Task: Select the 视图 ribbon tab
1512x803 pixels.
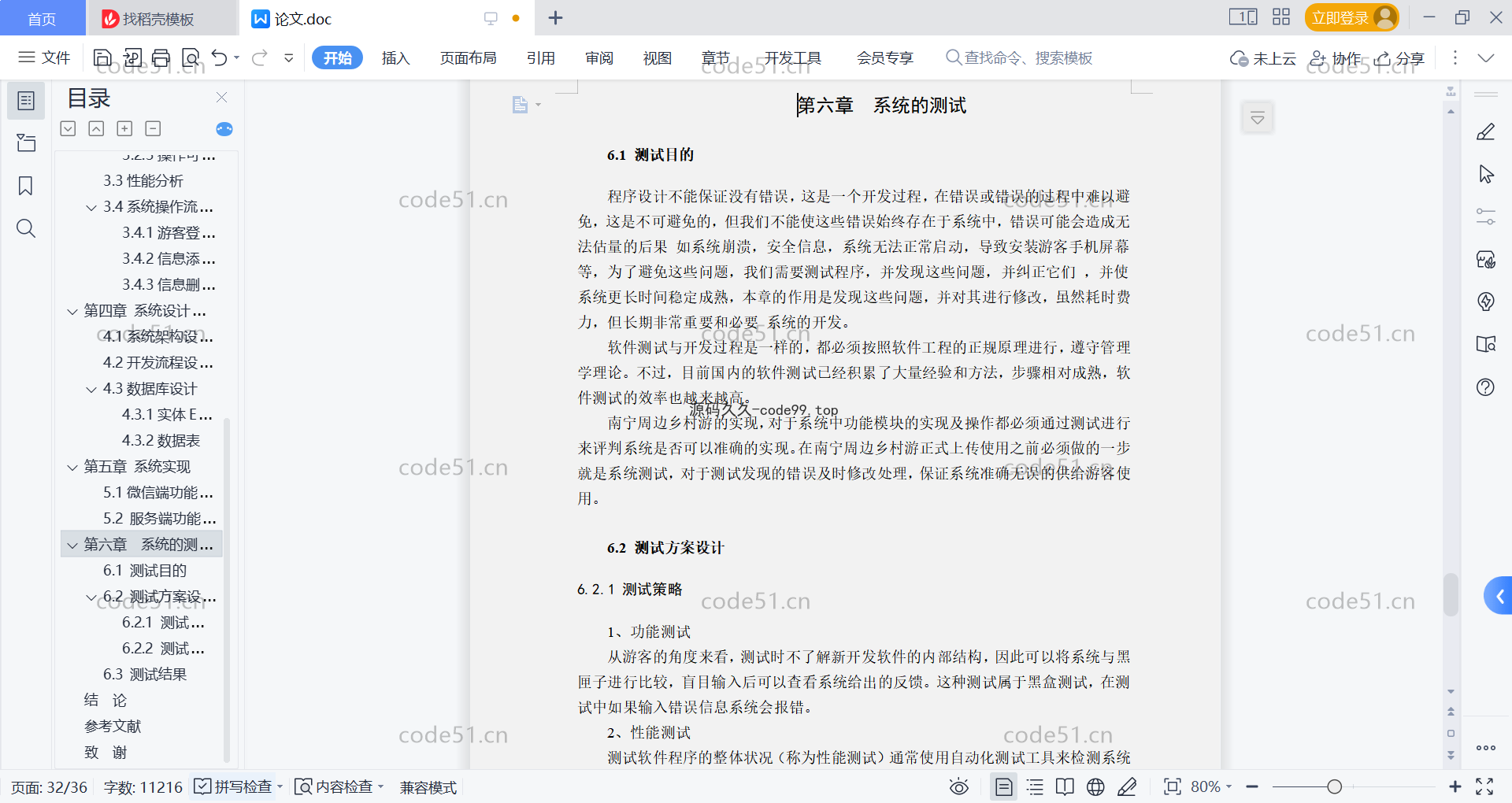Action: (x=658, y=57)
